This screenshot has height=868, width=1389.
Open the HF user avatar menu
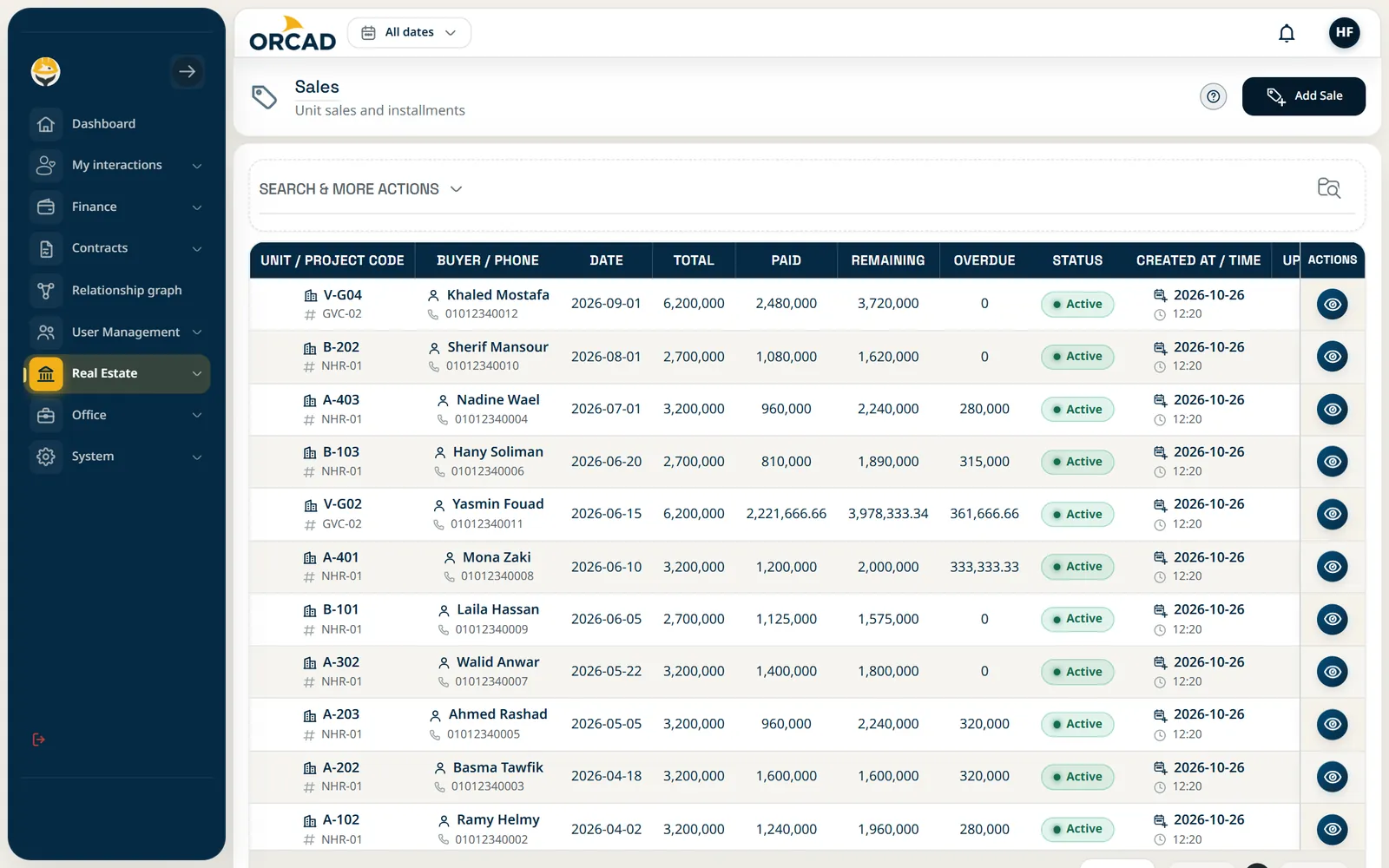pyautogui.click(x=1344, y=33)
